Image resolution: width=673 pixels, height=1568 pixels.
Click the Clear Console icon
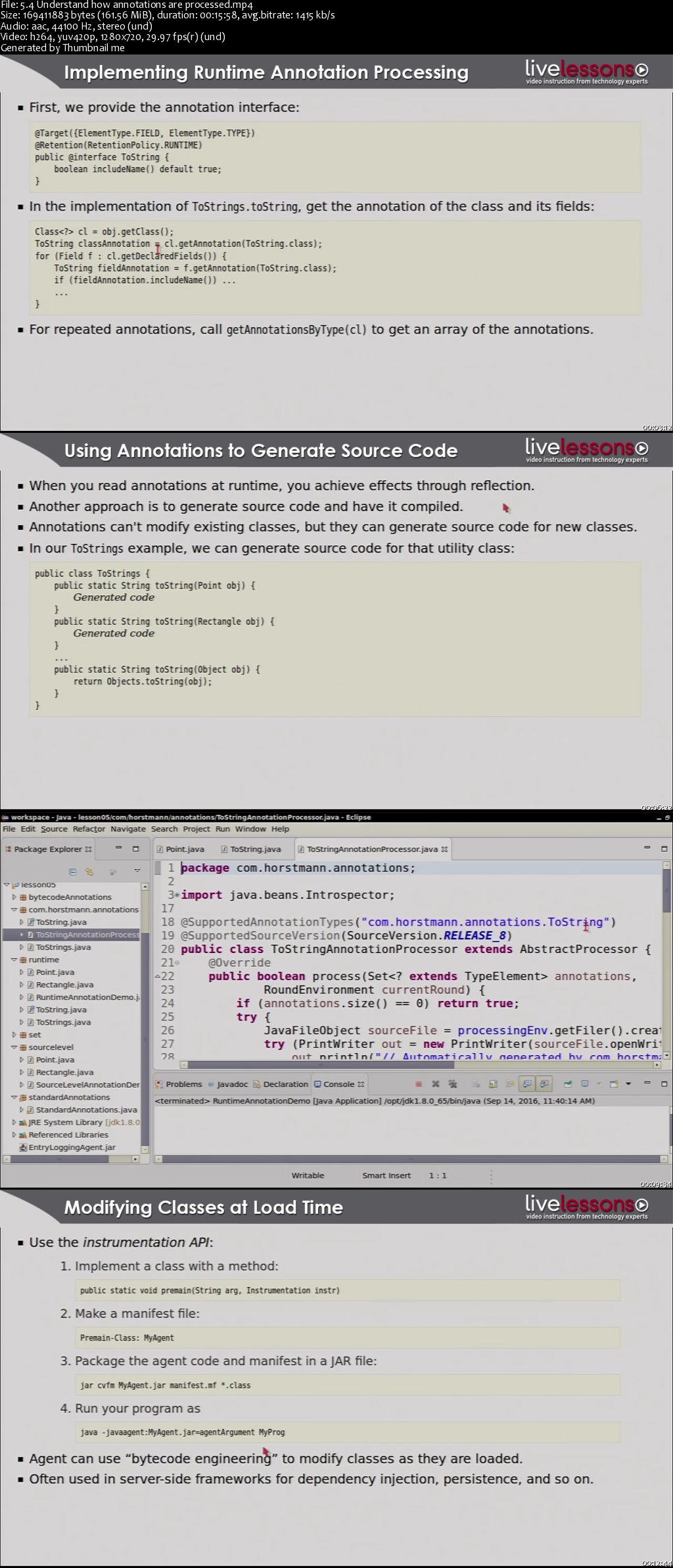476,1084
